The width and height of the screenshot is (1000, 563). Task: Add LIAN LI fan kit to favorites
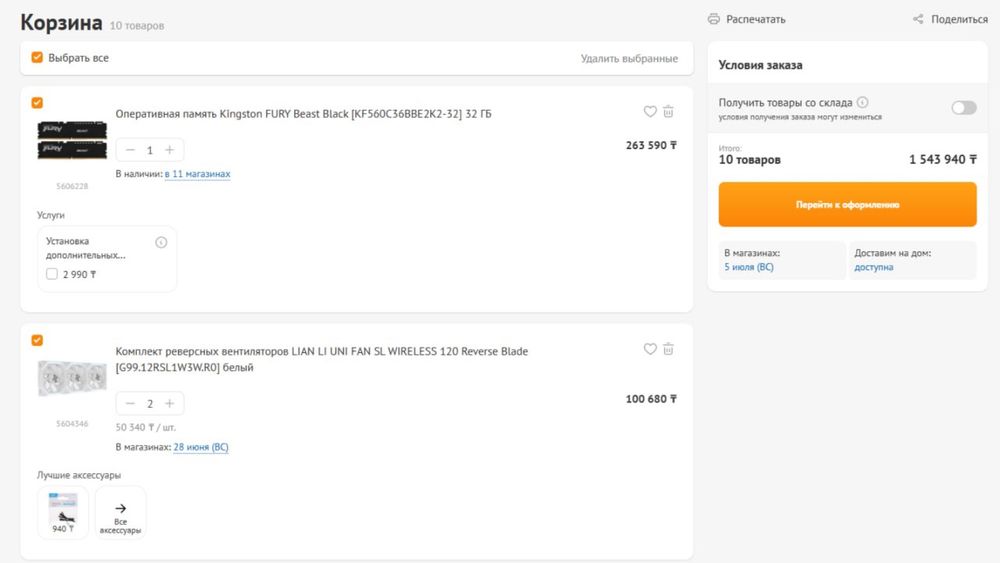click(650, 349)
